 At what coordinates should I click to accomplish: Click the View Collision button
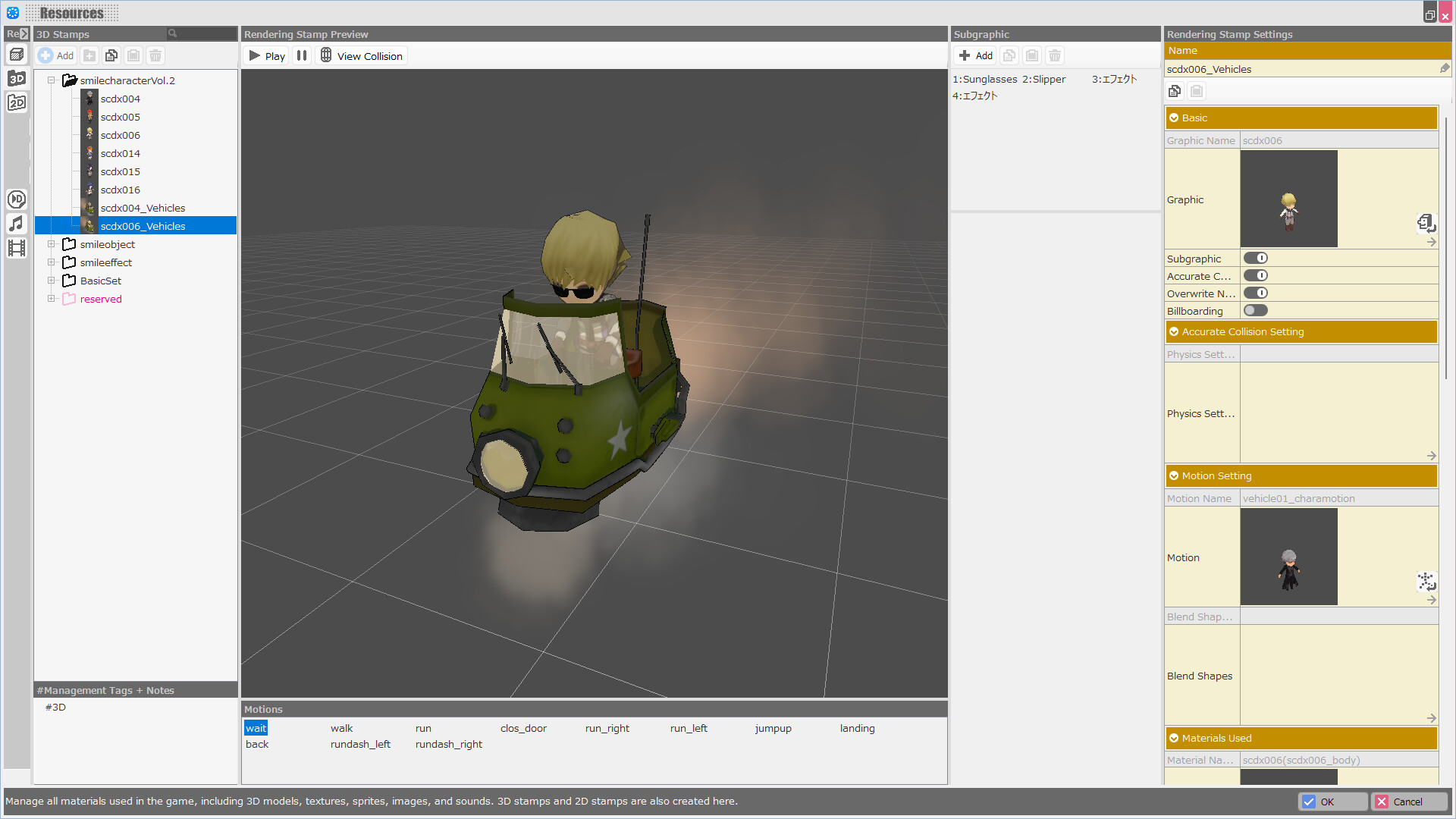[360, 55]
